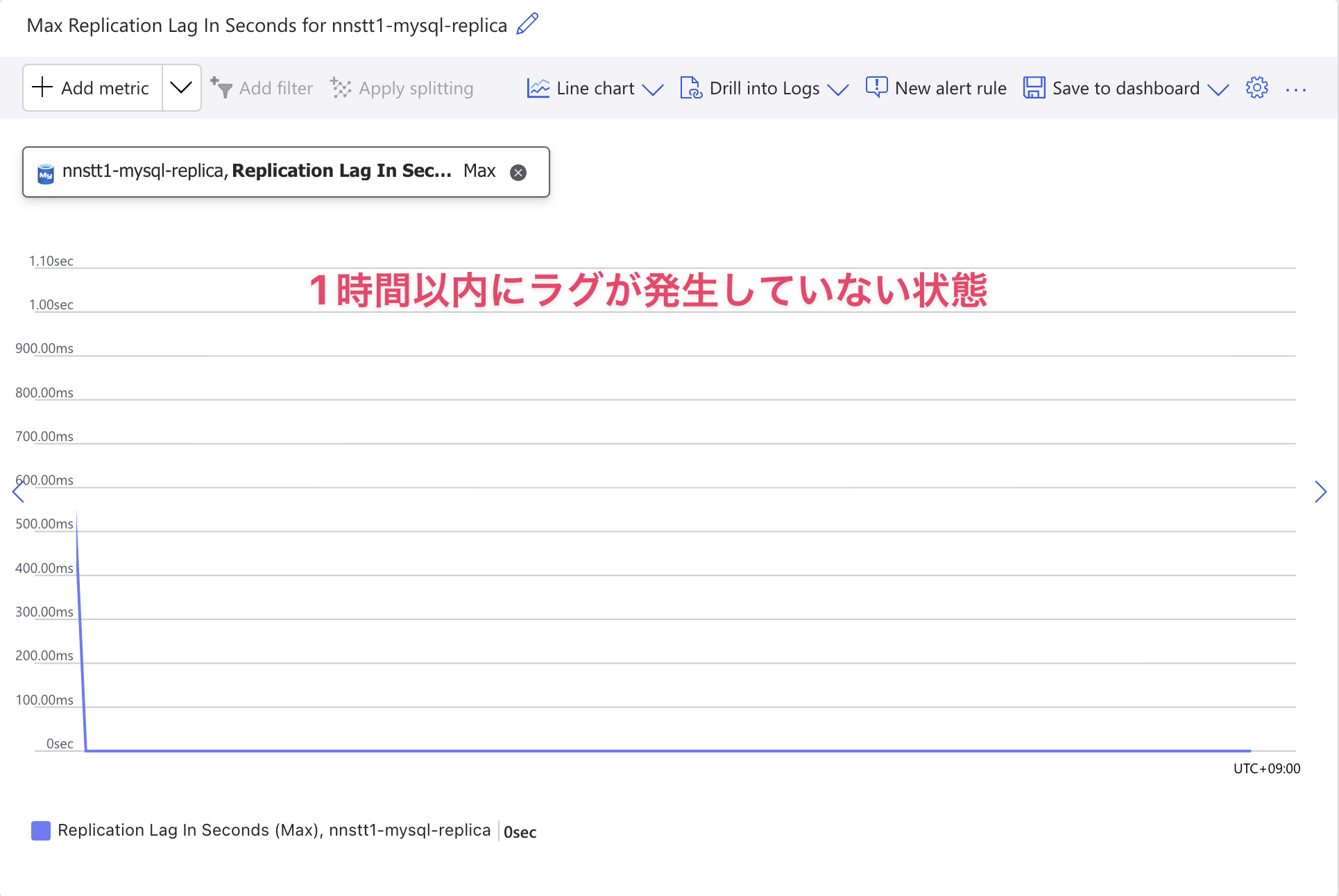The image size is (1339, 896).
Task: Click the Add metric button
Action: coord(91,87)
